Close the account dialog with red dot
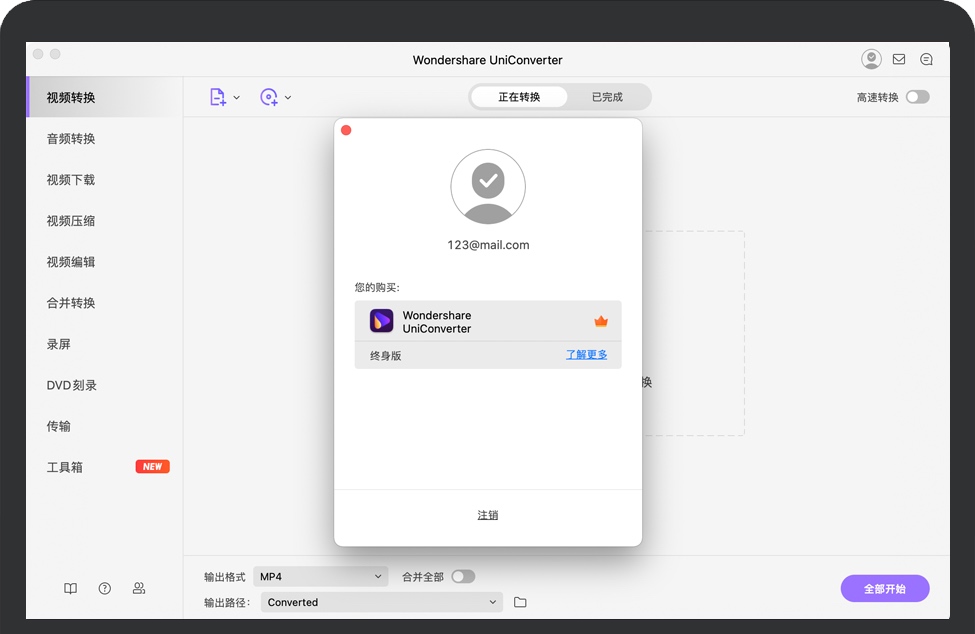975x634 pixels. [346, 130]
